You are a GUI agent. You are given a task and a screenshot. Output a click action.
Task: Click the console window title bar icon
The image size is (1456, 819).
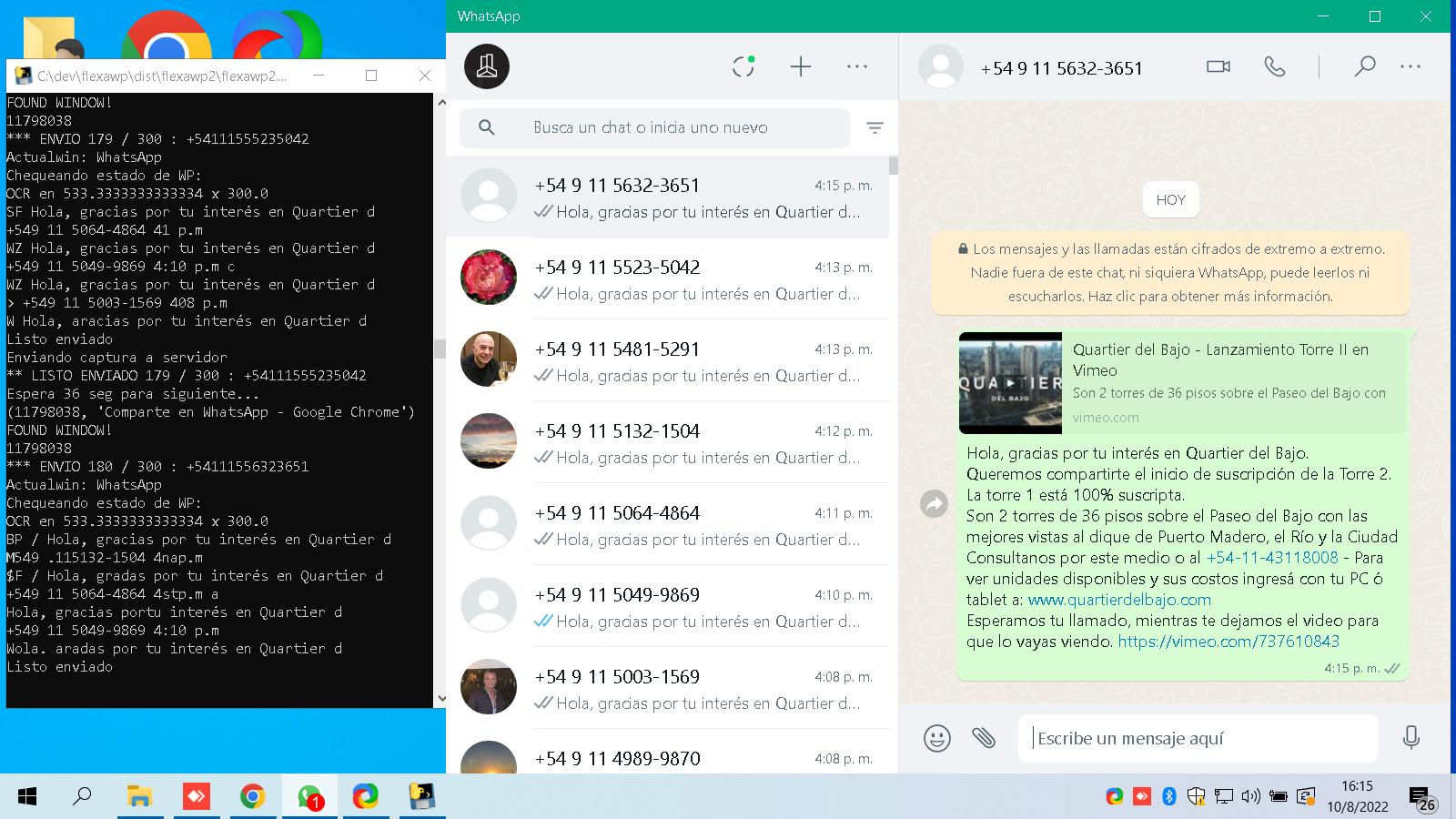pos(23,76)
